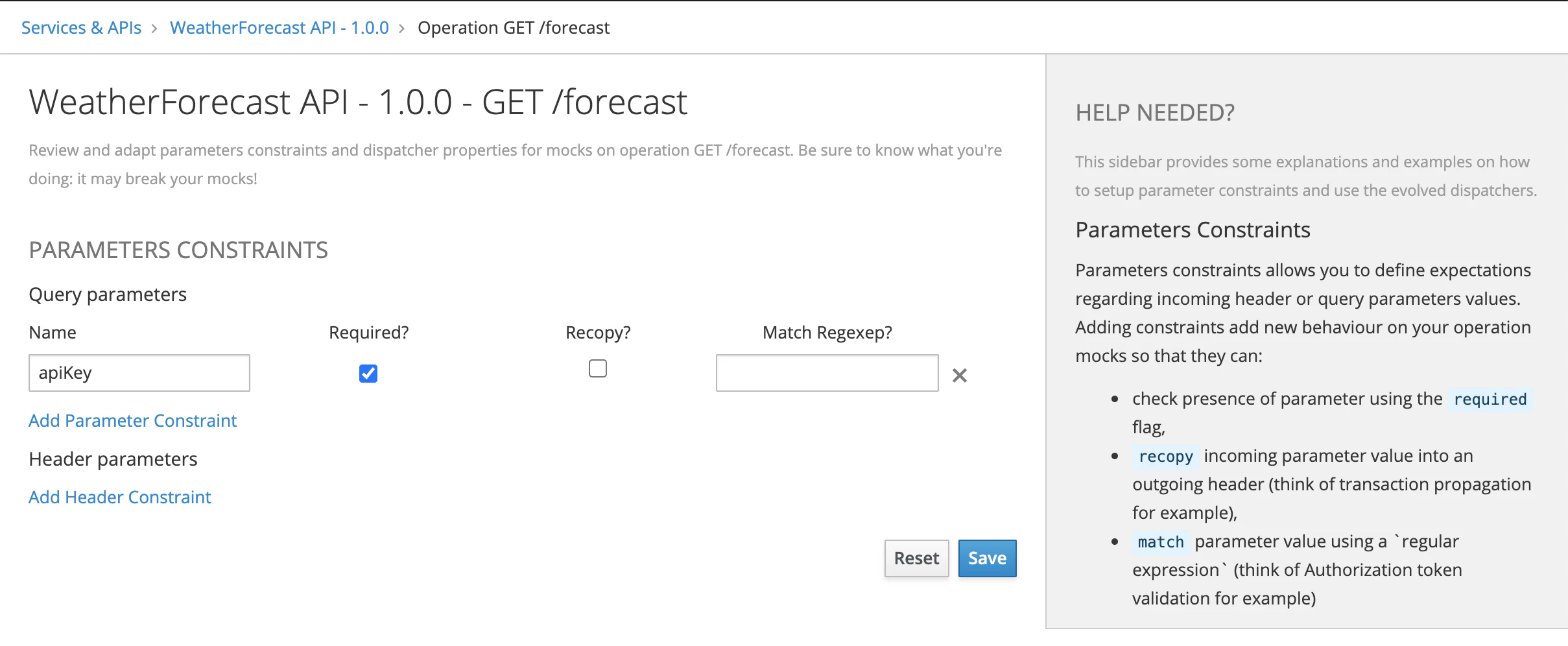This screenshot has height=646, width=1568.
Task: Enable the Recopy checkbox for apiKey
Action: [x=597, y=368]
